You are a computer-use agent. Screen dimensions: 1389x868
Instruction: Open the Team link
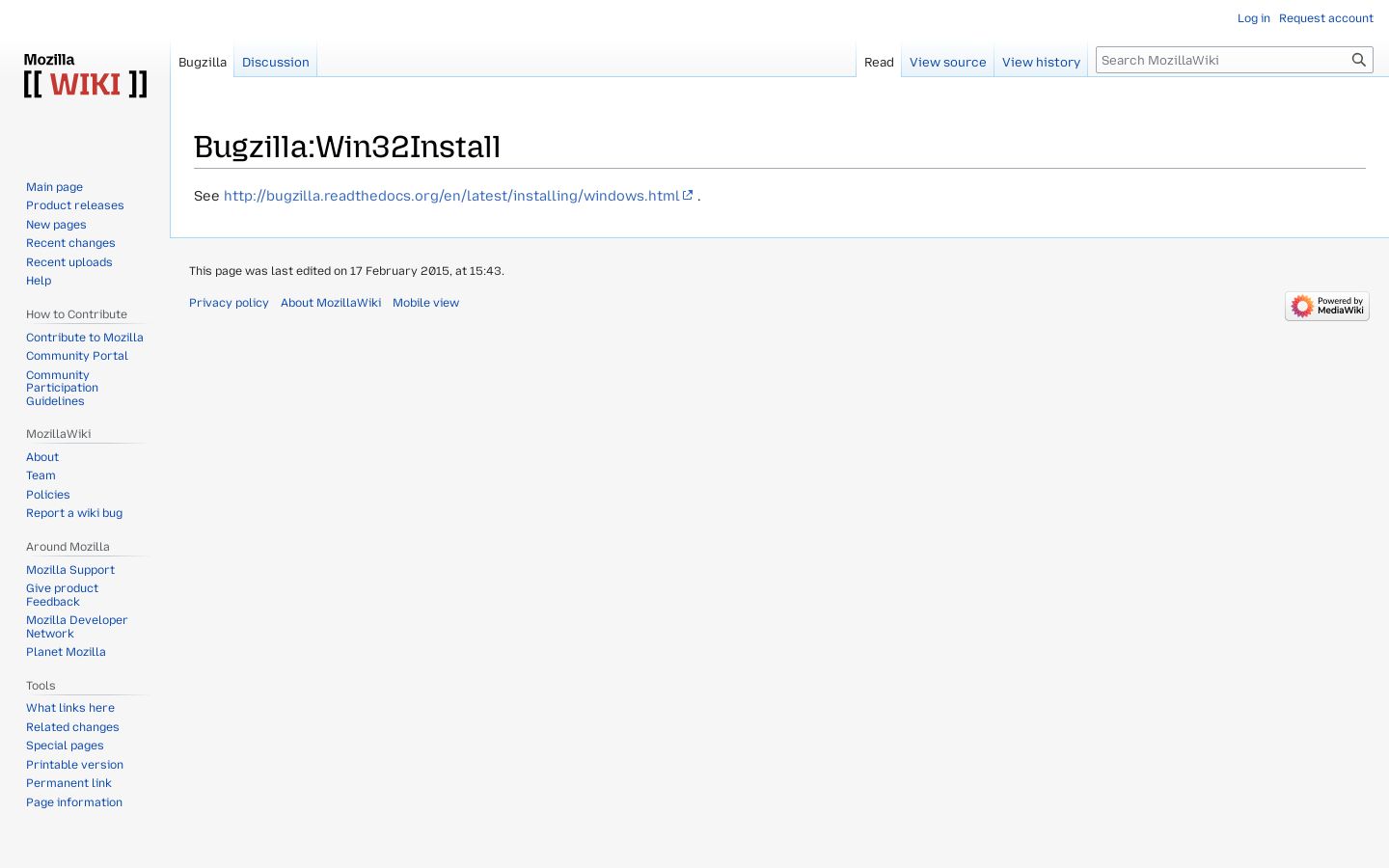41,475
